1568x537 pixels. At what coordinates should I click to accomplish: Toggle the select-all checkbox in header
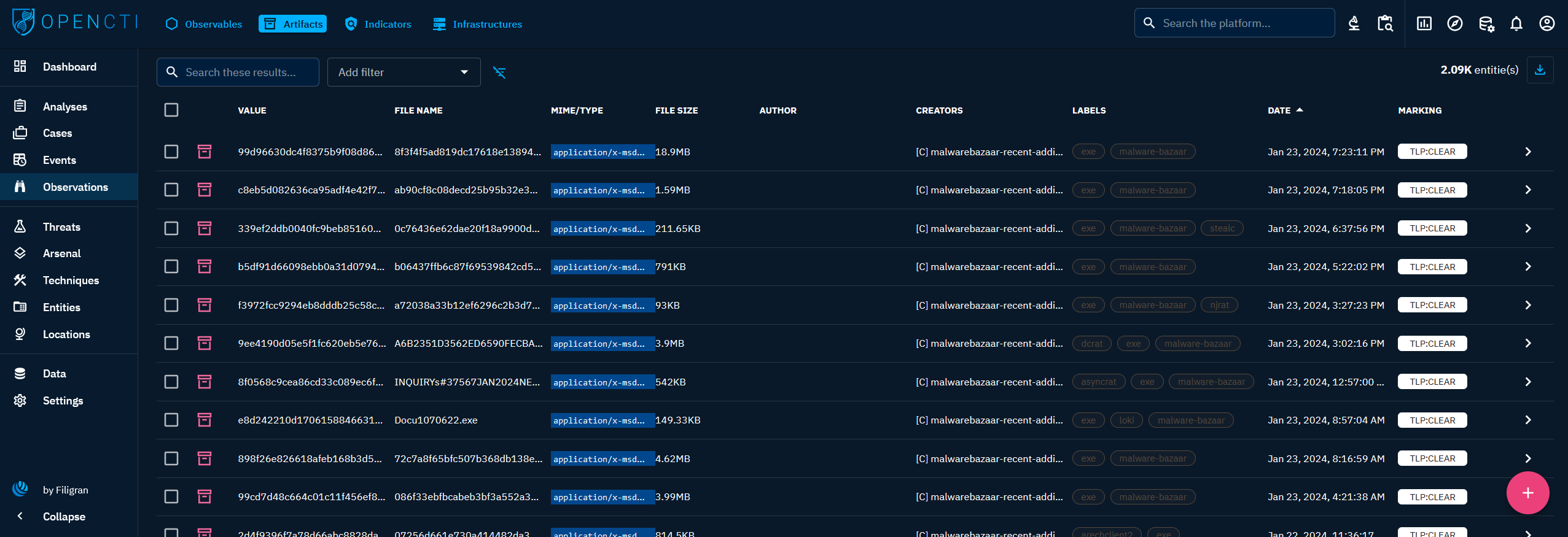point(171,110)
